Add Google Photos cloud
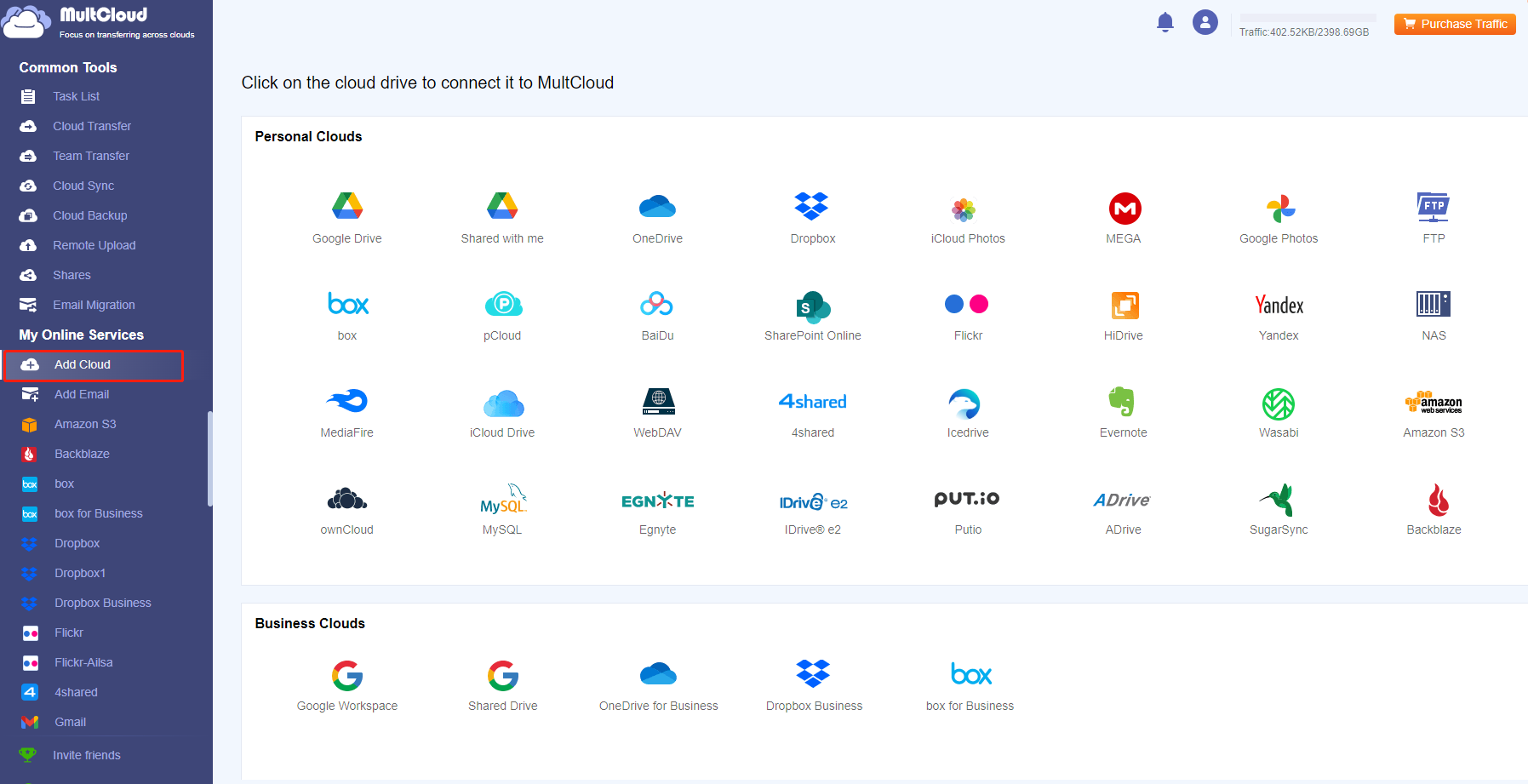This screenshot has height=784, width=1528. (x=1280, y=209)
